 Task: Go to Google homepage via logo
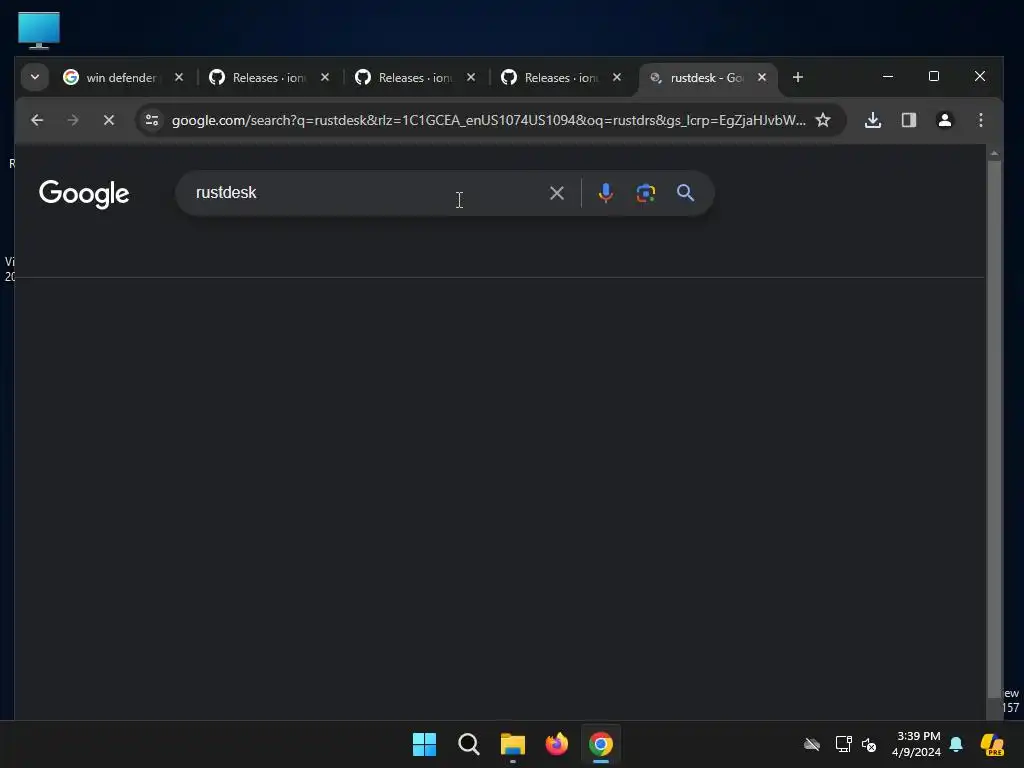[84, 194]
